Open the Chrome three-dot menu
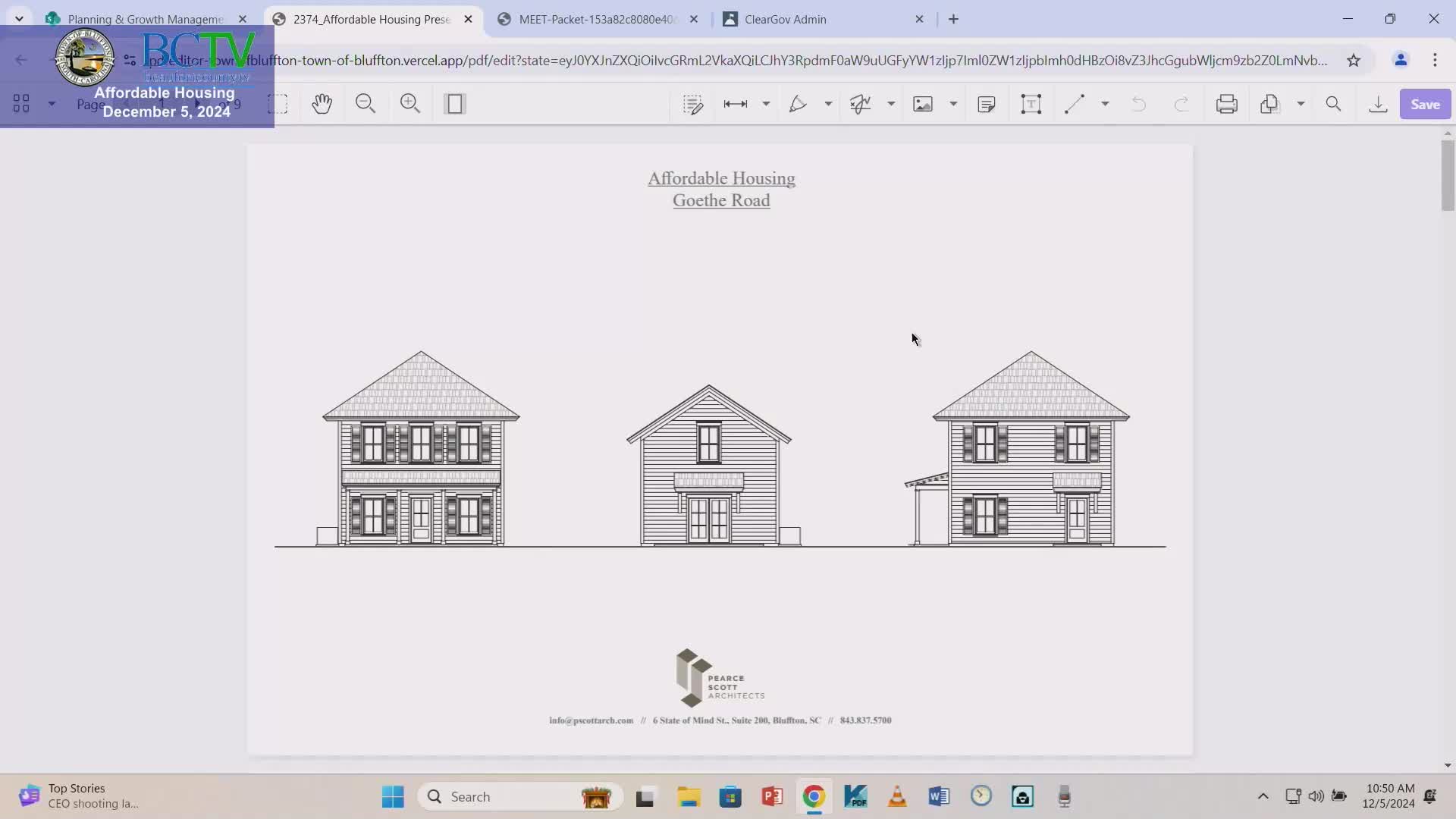1456x819 pixels. tap(1435, 60)
